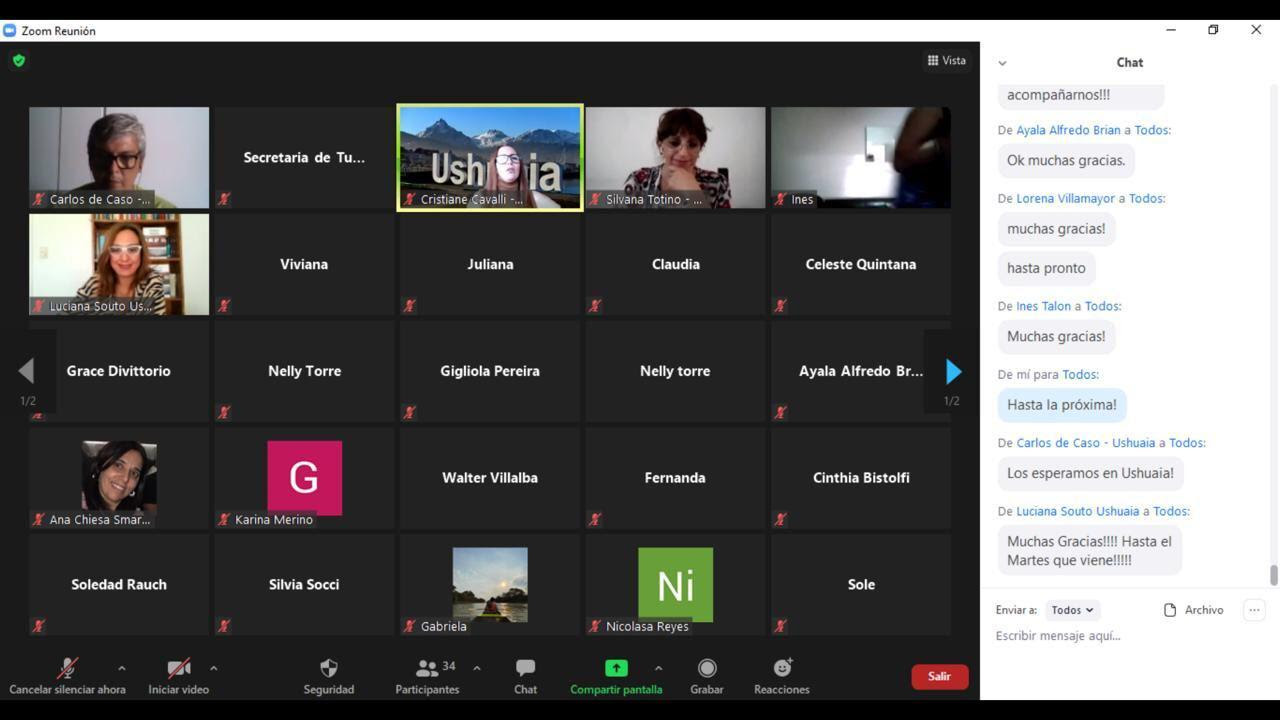The image size is (1280, 720).
Task: Open the chat more options ellipsis
Action: 1254,610
